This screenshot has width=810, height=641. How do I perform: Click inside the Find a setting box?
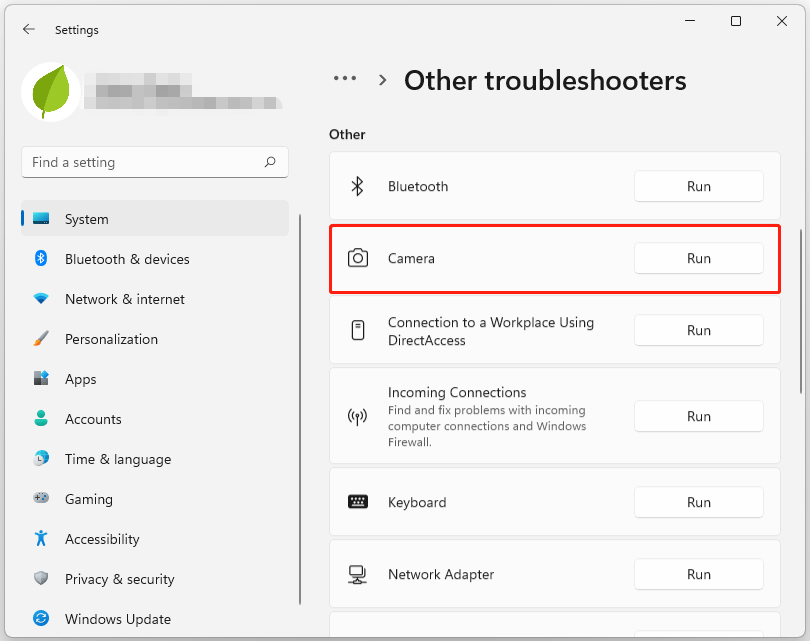(x=150, y=162)
